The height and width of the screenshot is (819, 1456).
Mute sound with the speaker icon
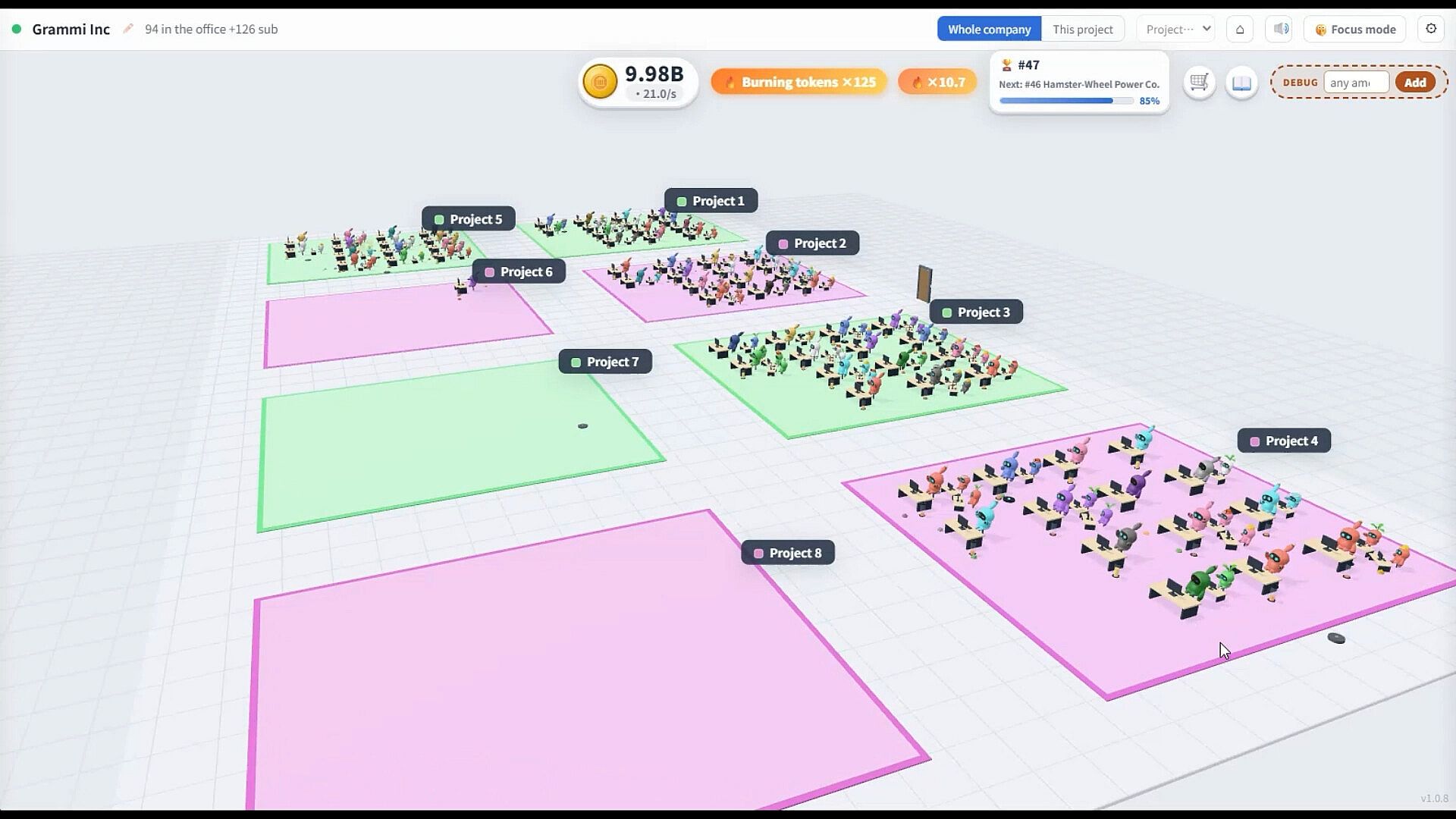tap(1281, 29)
